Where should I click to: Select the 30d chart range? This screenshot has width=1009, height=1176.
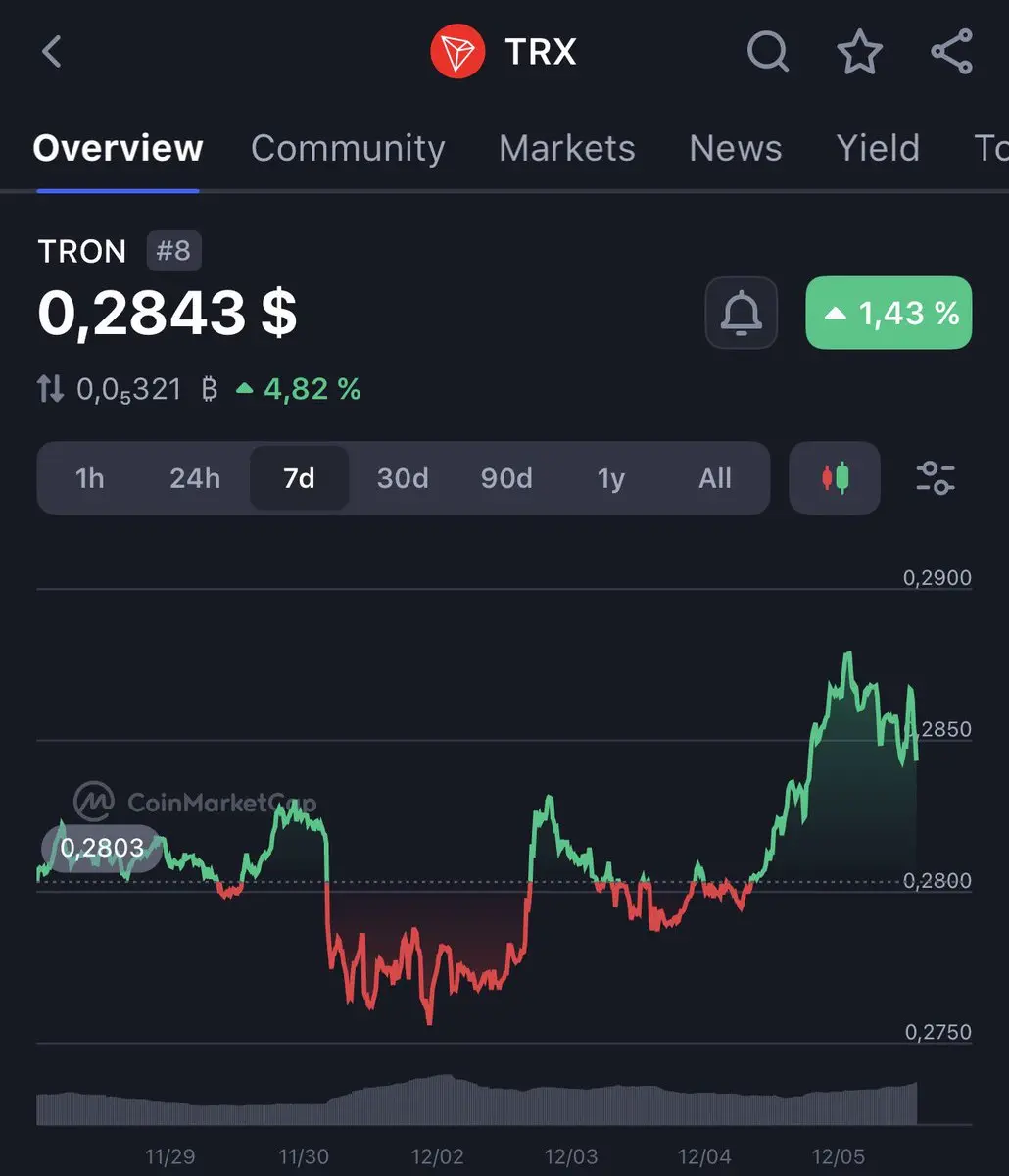403,478
